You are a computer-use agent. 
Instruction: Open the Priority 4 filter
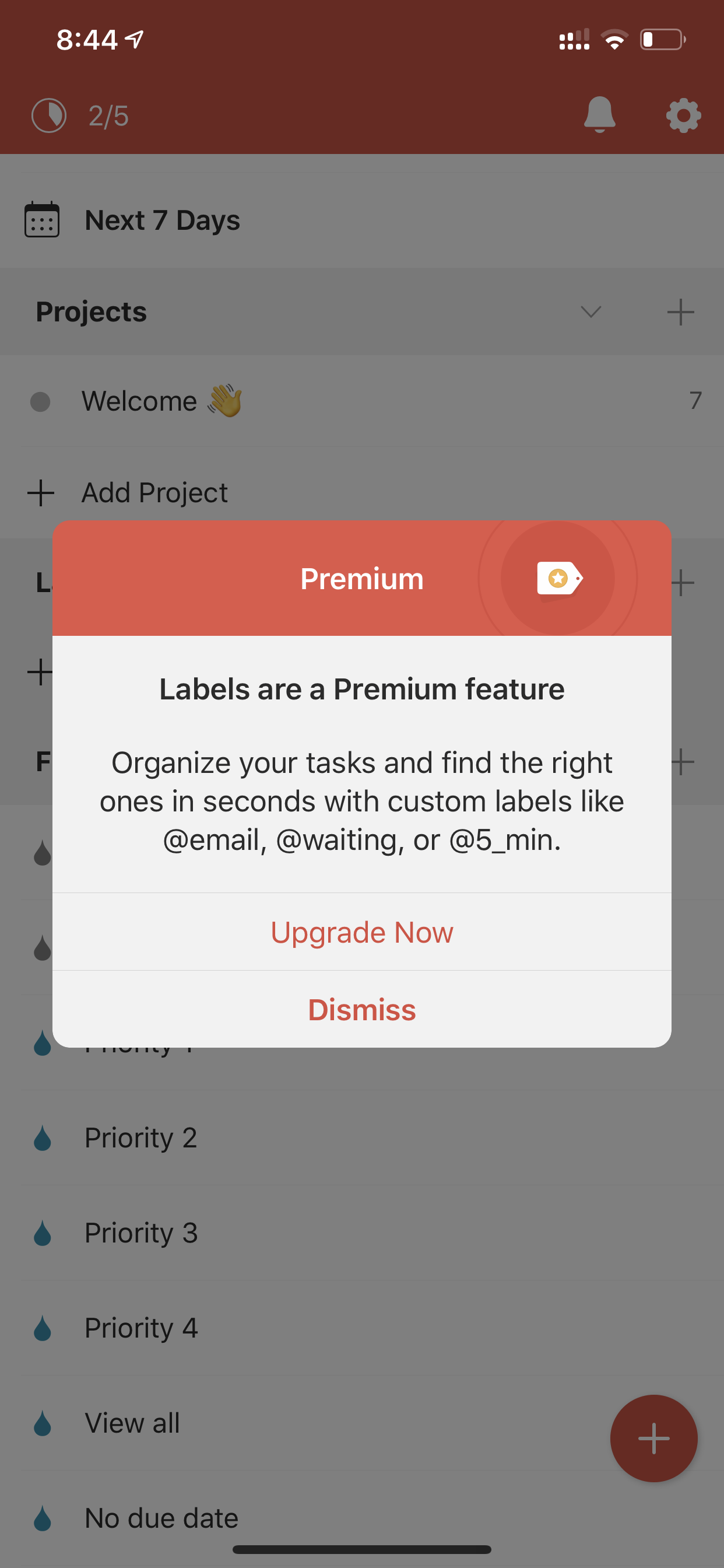[x=362, y=1328]
